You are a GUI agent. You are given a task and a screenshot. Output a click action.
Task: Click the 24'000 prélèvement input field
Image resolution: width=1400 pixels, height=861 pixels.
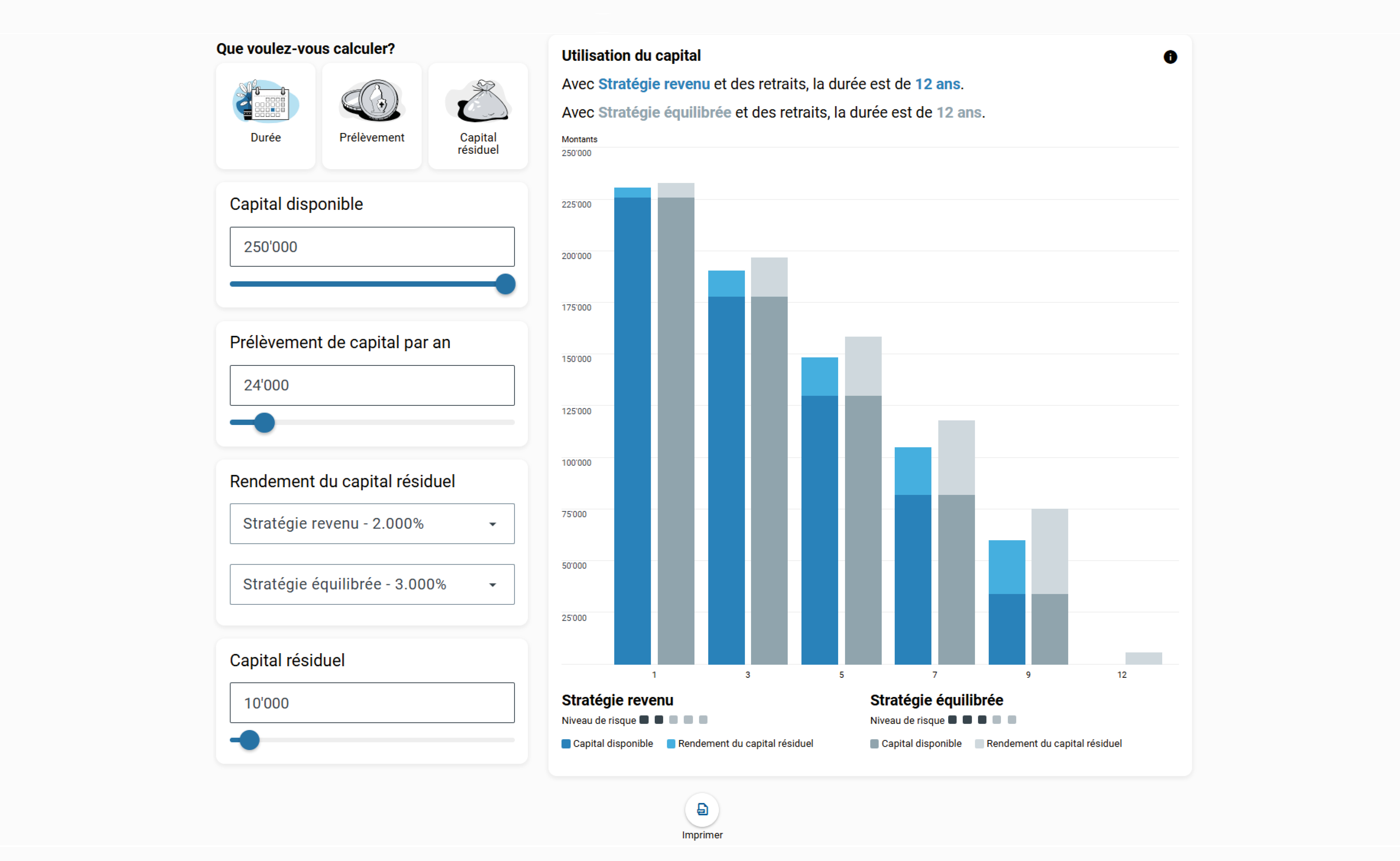pyautogui.click(x=372, y=385)
